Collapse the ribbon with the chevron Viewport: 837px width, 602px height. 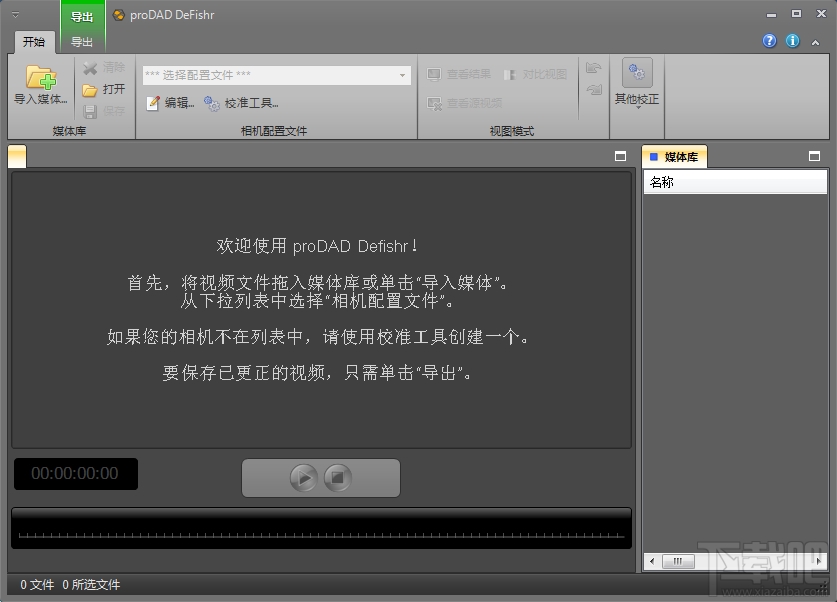pos(816,42)
